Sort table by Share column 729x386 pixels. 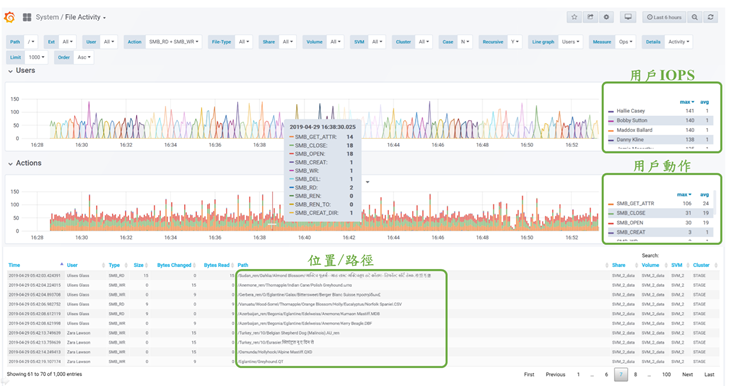[618, 265]
